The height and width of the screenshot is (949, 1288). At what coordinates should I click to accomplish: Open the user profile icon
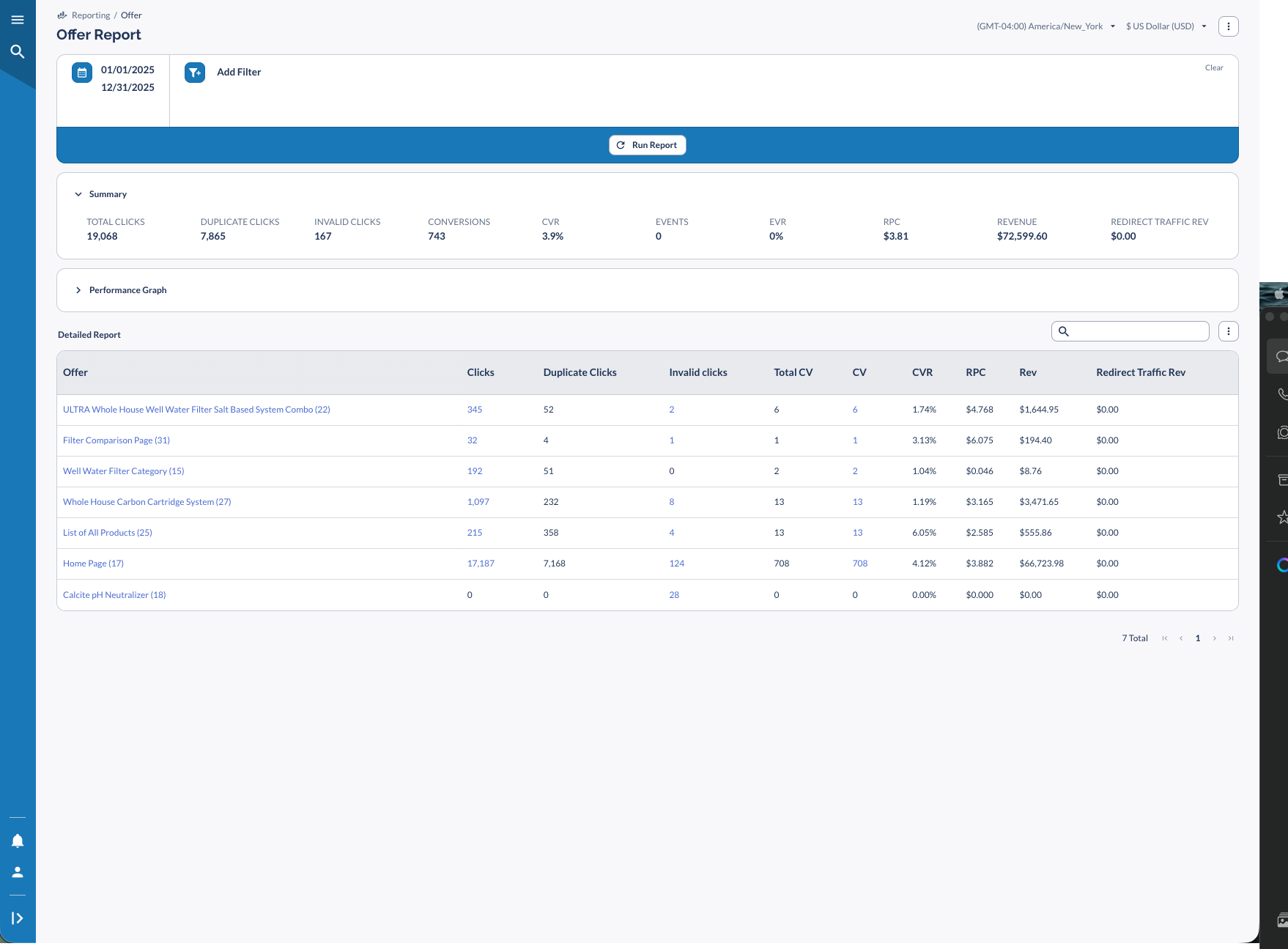point(18,872)
